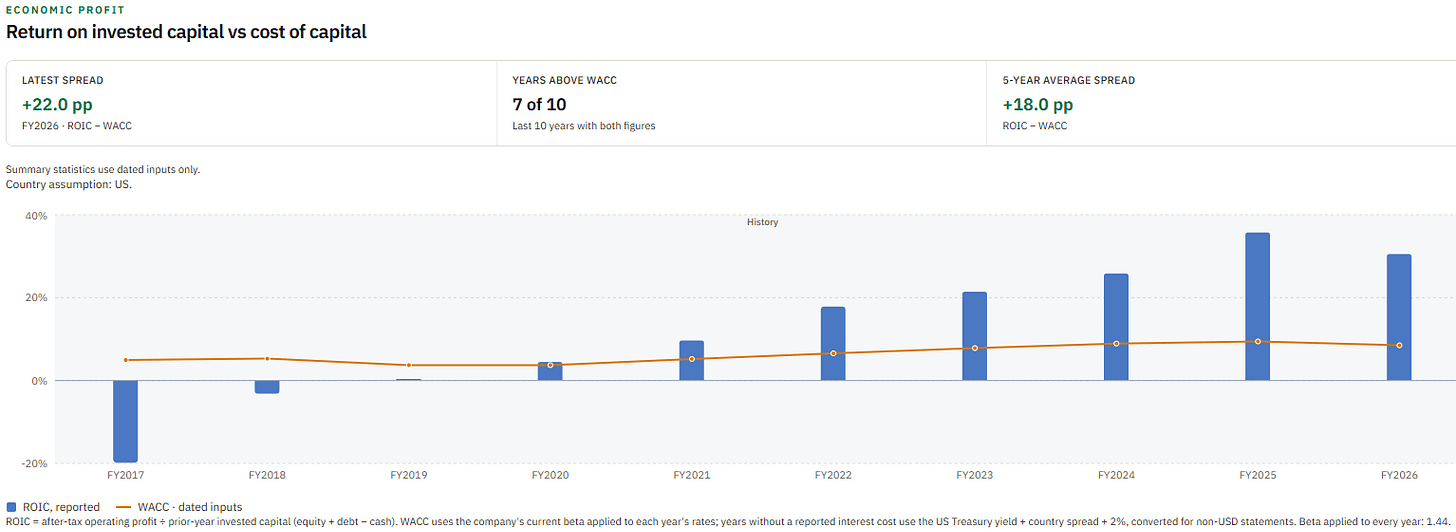Click the Country assumption: US. note

tap(69, 185)
